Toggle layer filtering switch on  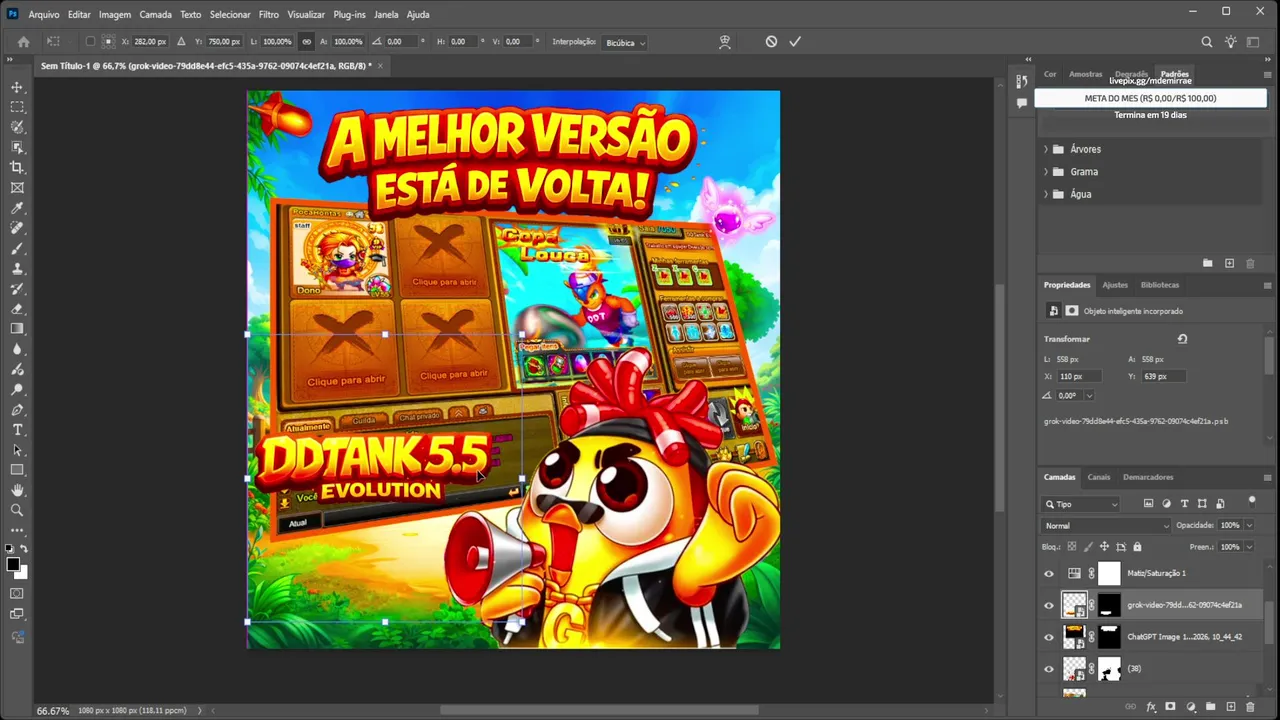pos(1251,501)
